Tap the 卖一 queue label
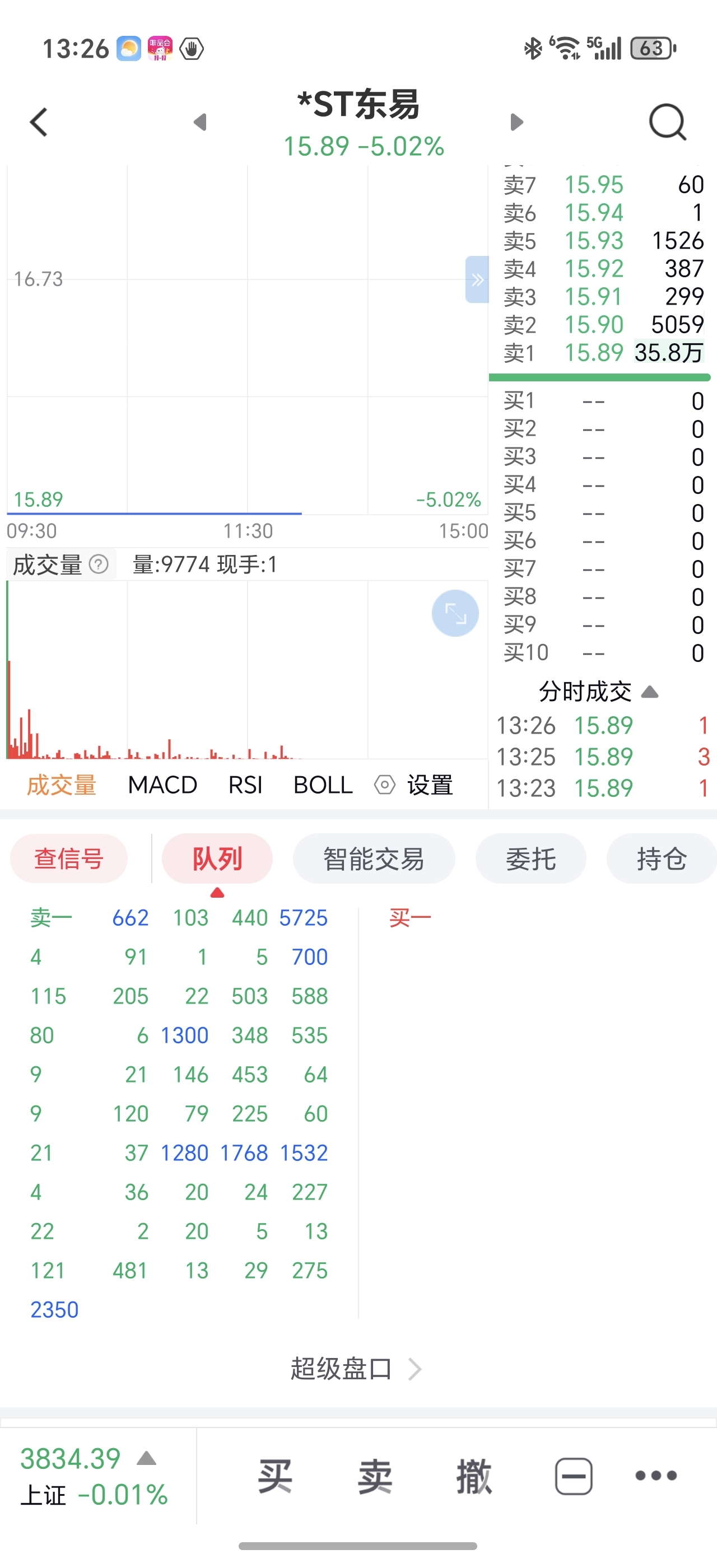The height and width of the screenshot is (1568, 717). [52, 917]
